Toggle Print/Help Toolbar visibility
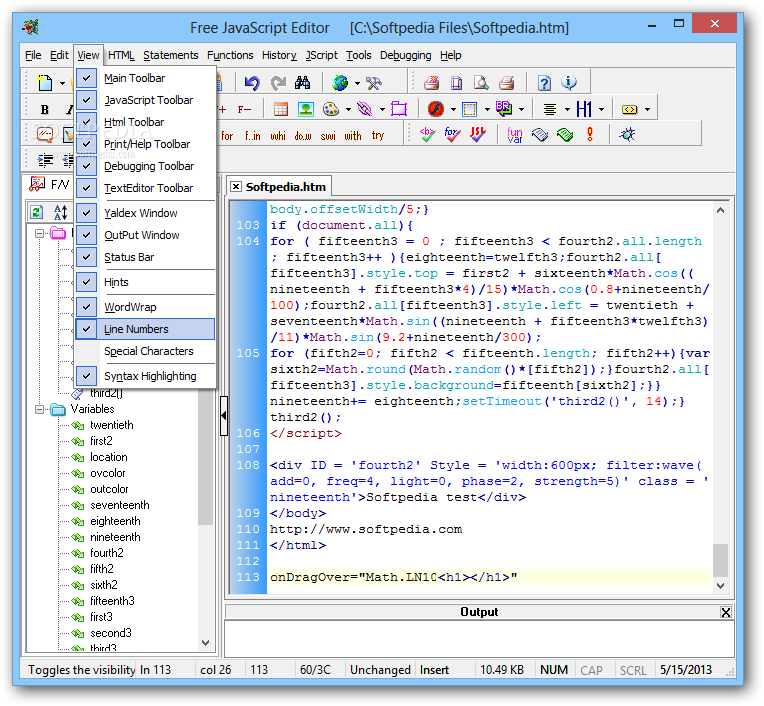764x706 pixels. 145,144
